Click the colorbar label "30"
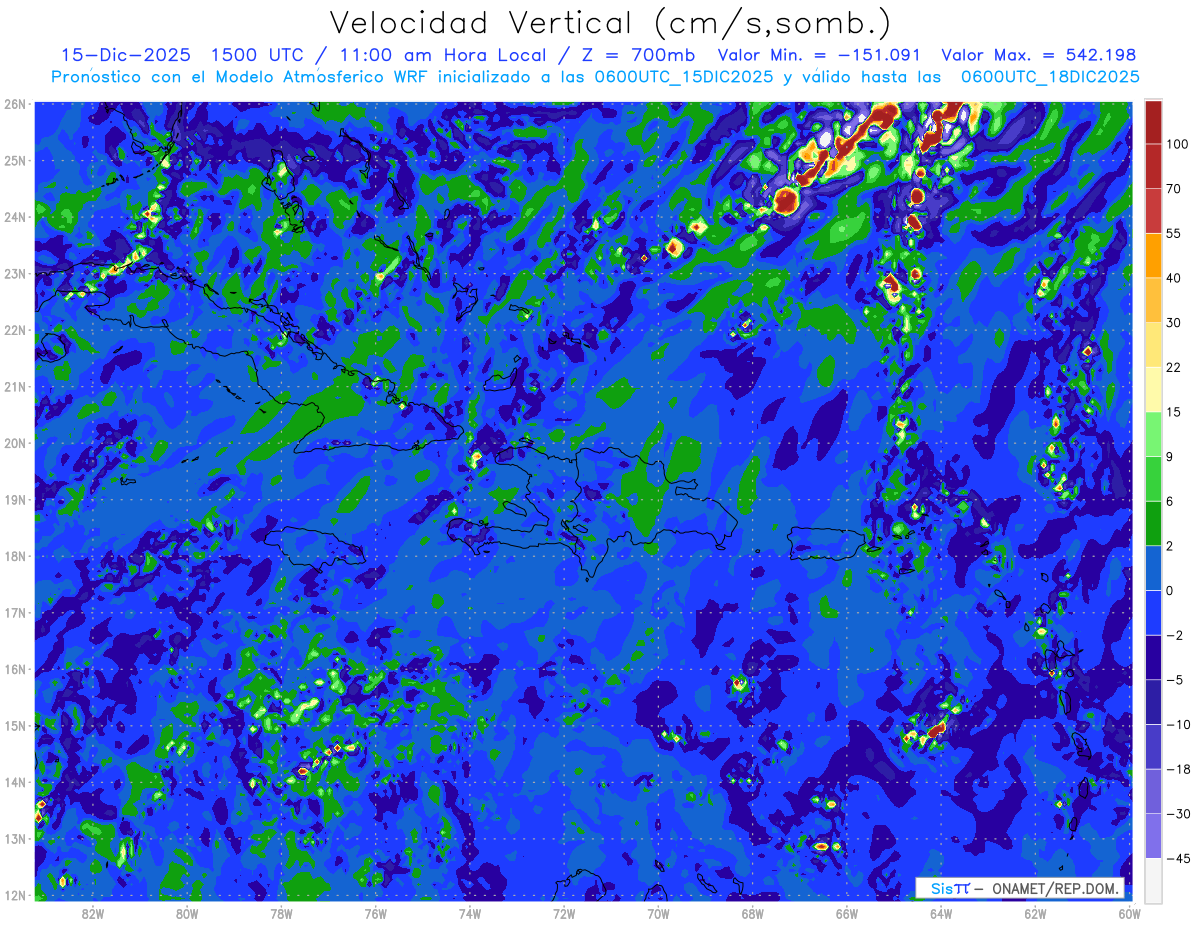Screen dimensions: 1200x927 pyautogui.click(x=1174, y=322)
